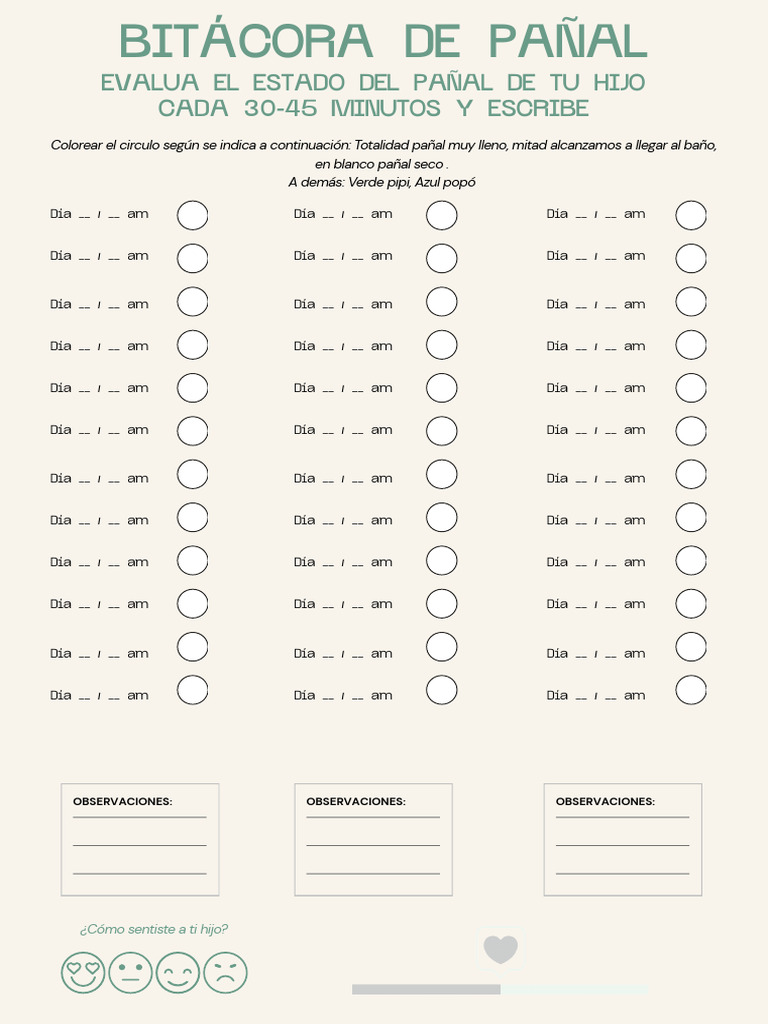Click the '¿Cómo sentiste a ti hijo?' text
768x1024 pixels.
(x=153, y=929)
